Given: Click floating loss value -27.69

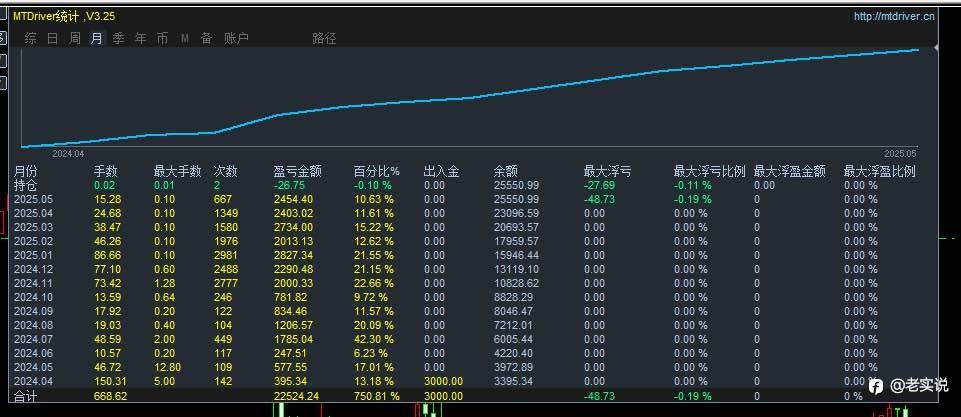Looking at the screenshot, I should coord(599,185).
